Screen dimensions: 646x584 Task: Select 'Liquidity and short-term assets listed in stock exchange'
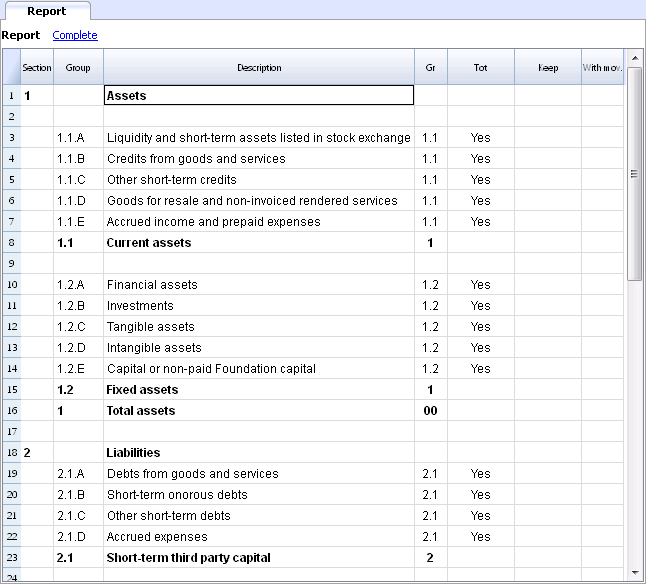tap(259, 138)
